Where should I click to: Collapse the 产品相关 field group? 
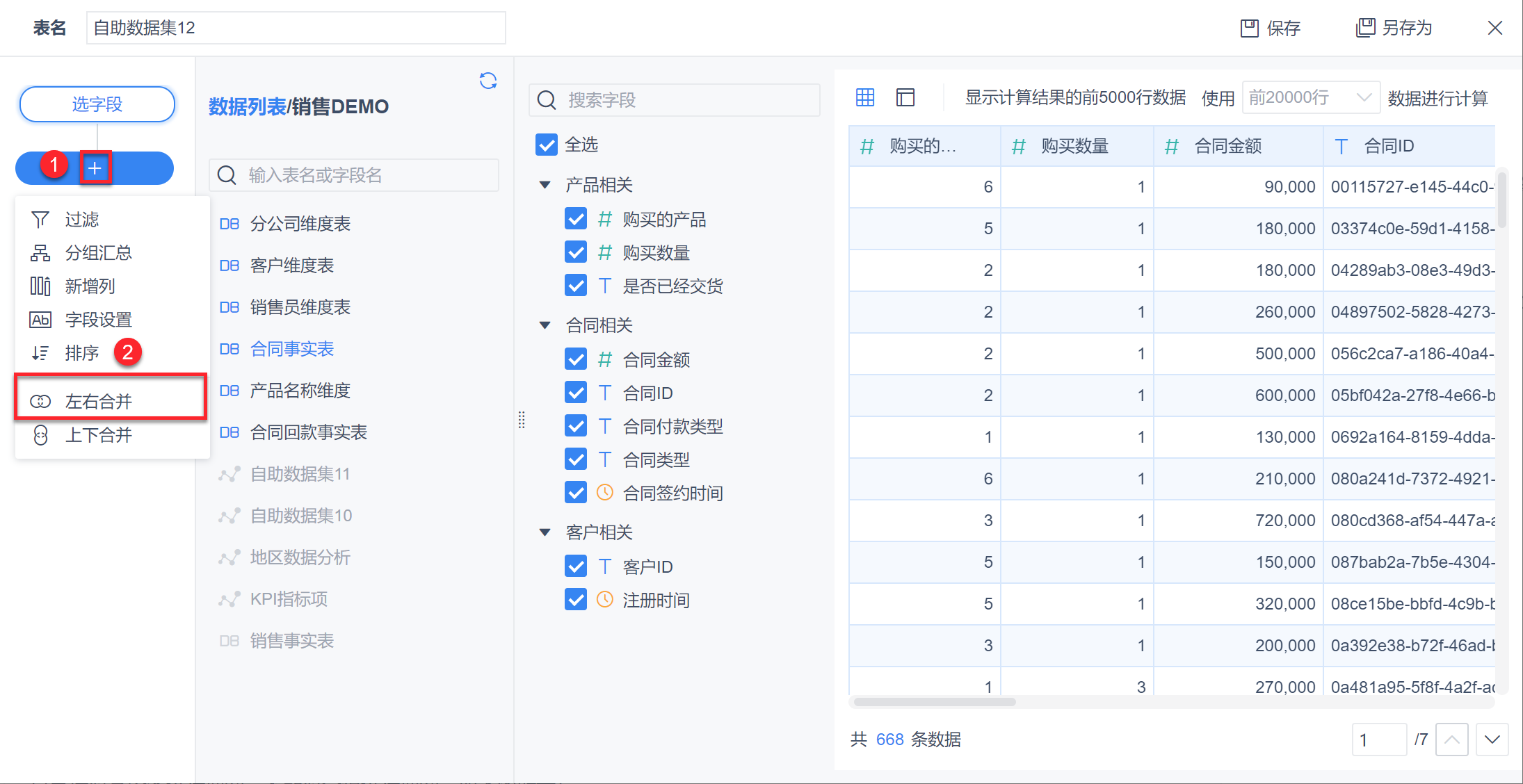(545, 185)
